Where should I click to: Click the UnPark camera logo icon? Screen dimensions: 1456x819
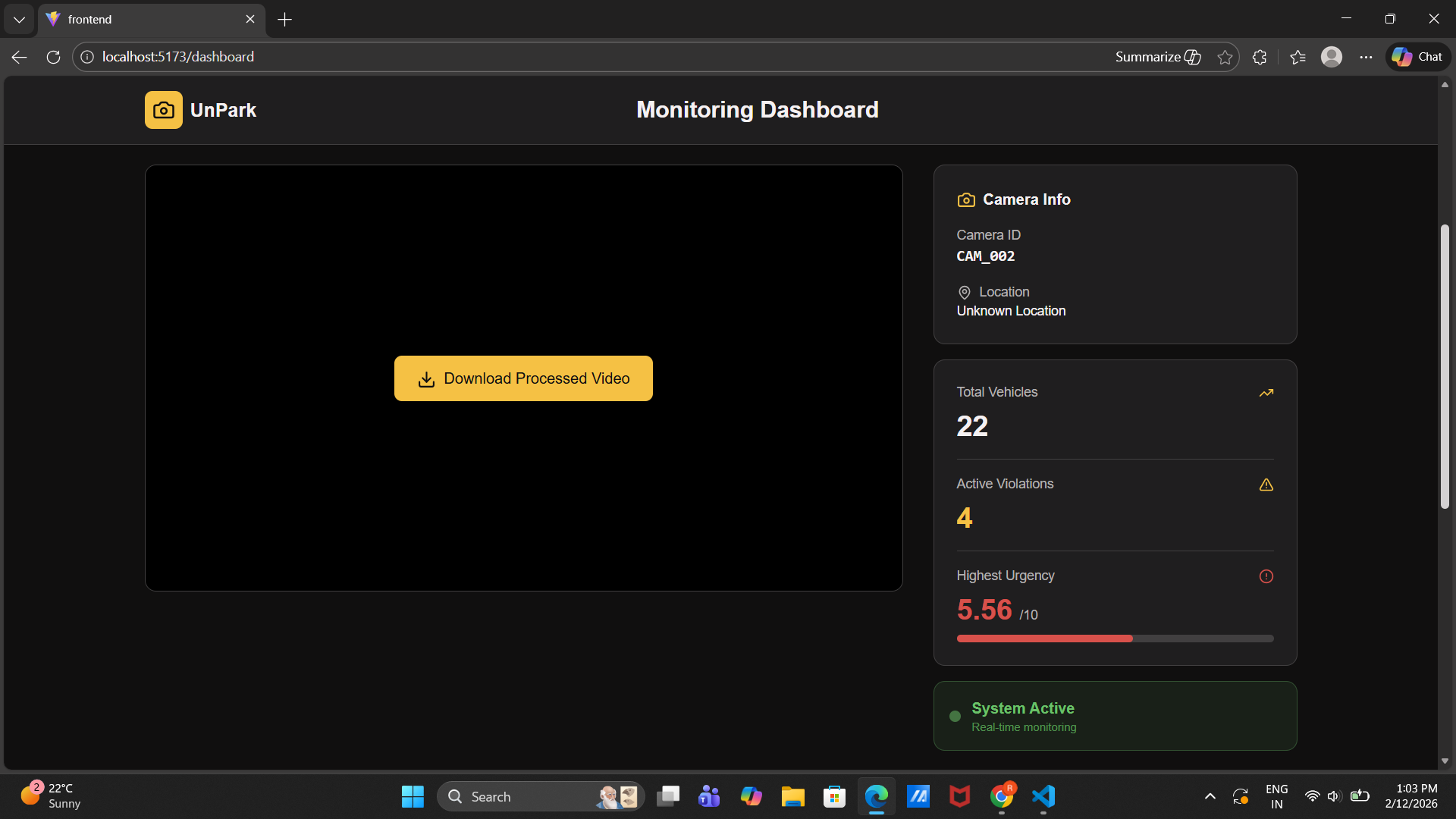[x=163, y=110]
